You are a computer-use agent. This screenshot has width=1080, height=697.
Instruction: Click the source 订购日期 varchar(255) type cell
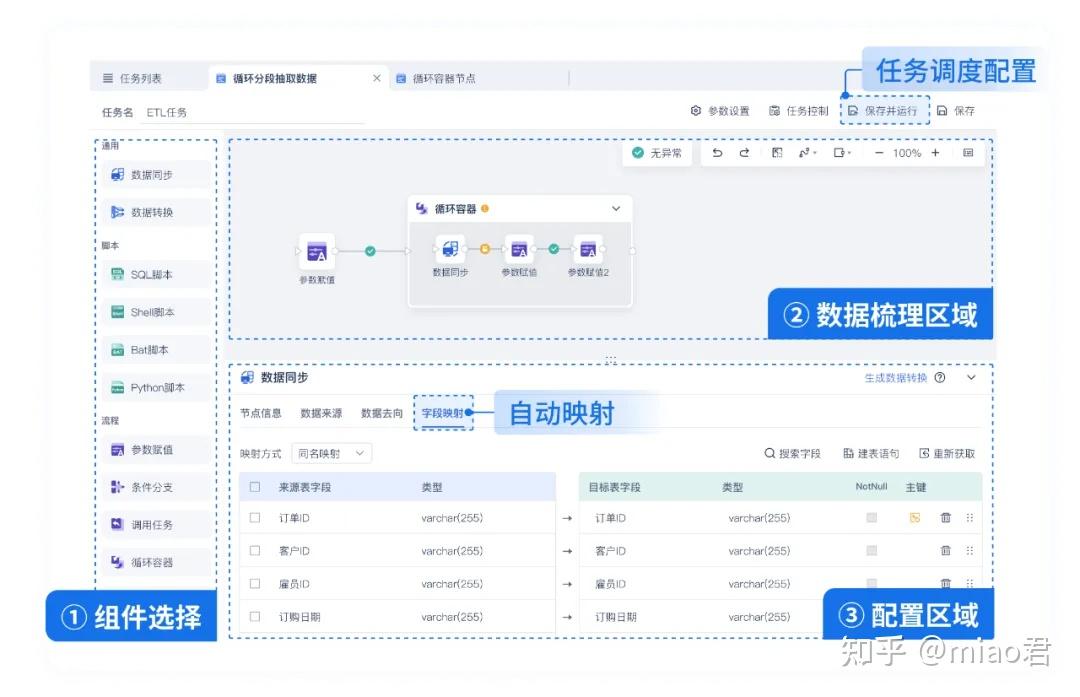click(x=452, y=617)
